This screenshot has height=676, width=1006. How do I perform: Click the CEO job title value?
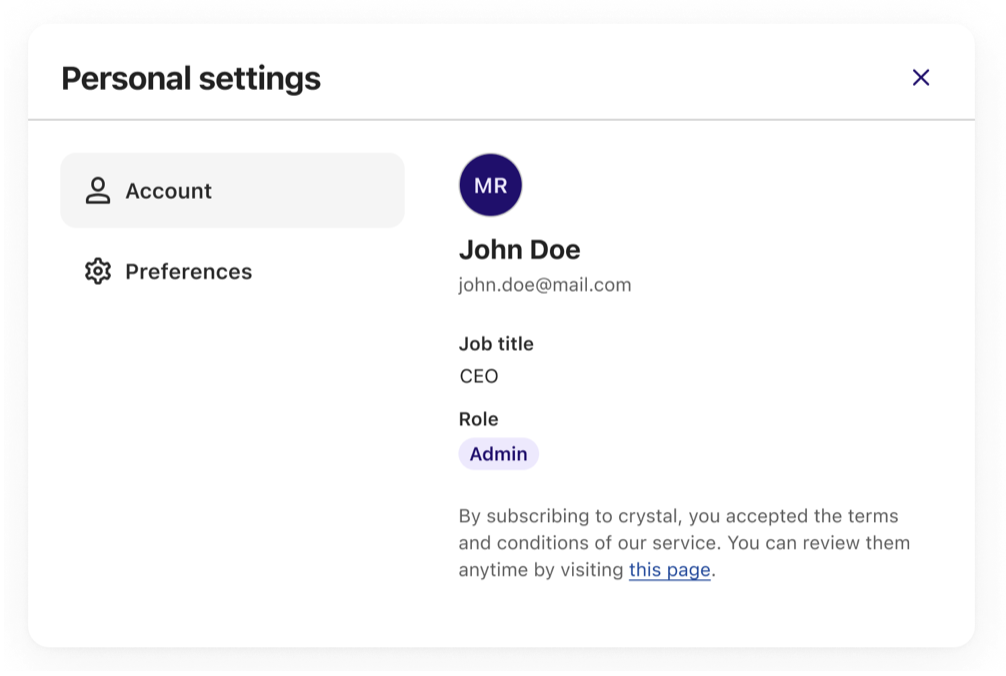478,377
